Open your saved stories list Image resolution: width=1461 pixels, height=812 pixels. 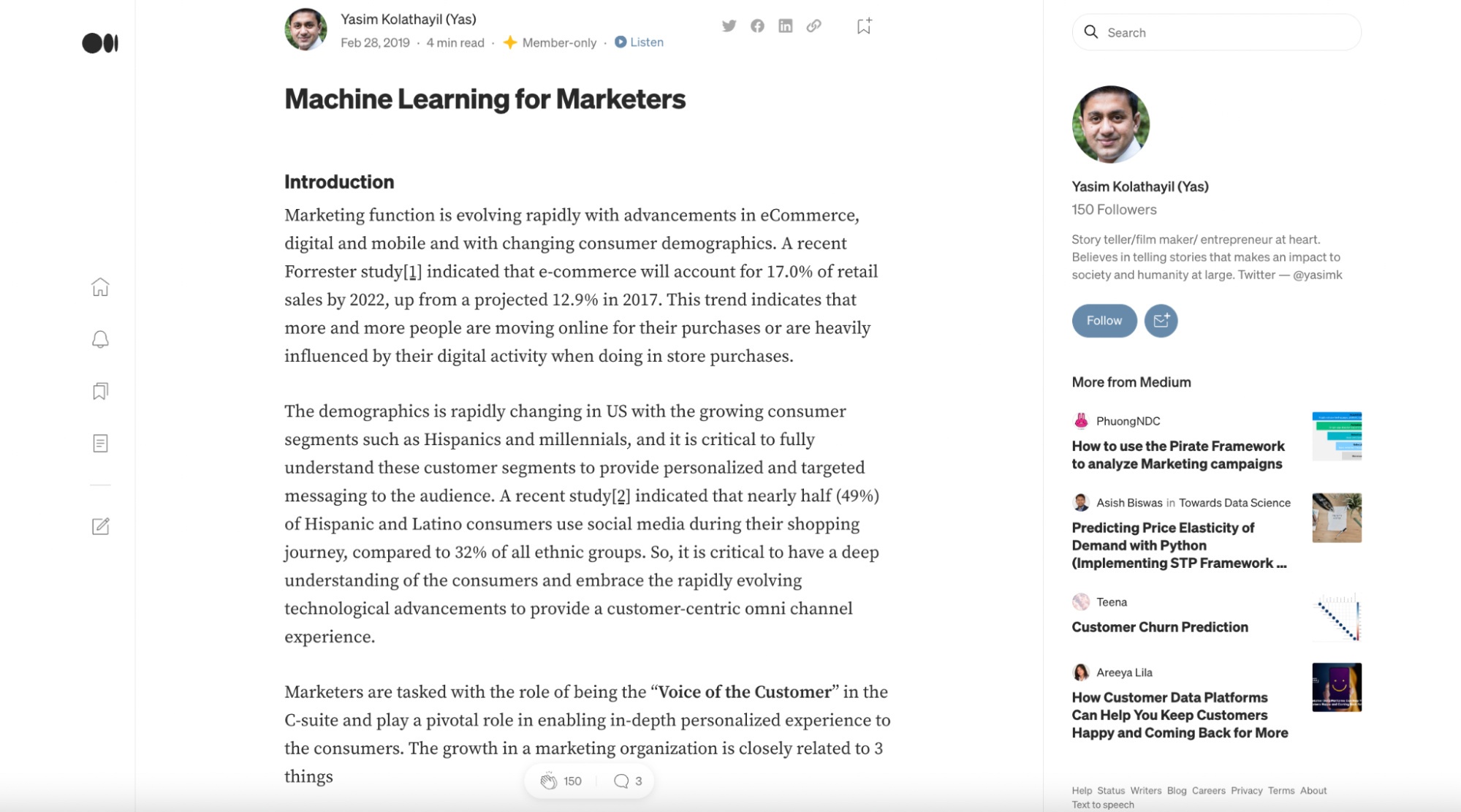point(101,391)
